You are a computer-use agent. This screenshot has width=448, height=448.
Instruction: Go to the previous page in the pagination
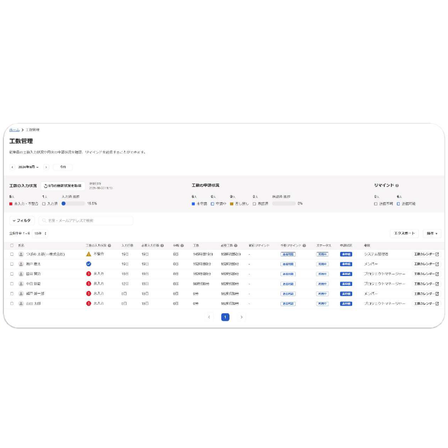[209, 317]
